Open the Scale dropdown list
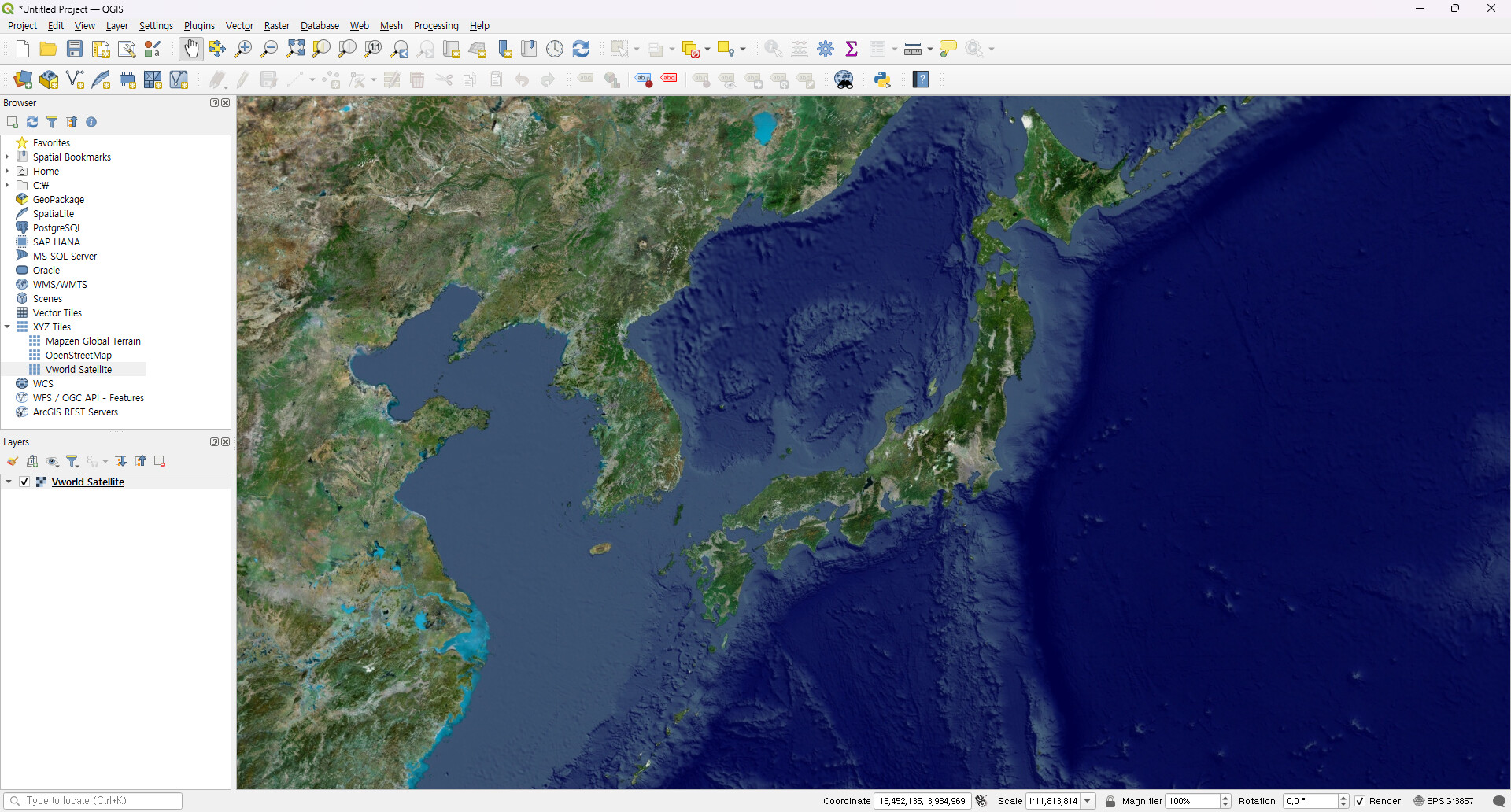Image resolution: width=1511 pixels, height=812 pixels. 1088,801
